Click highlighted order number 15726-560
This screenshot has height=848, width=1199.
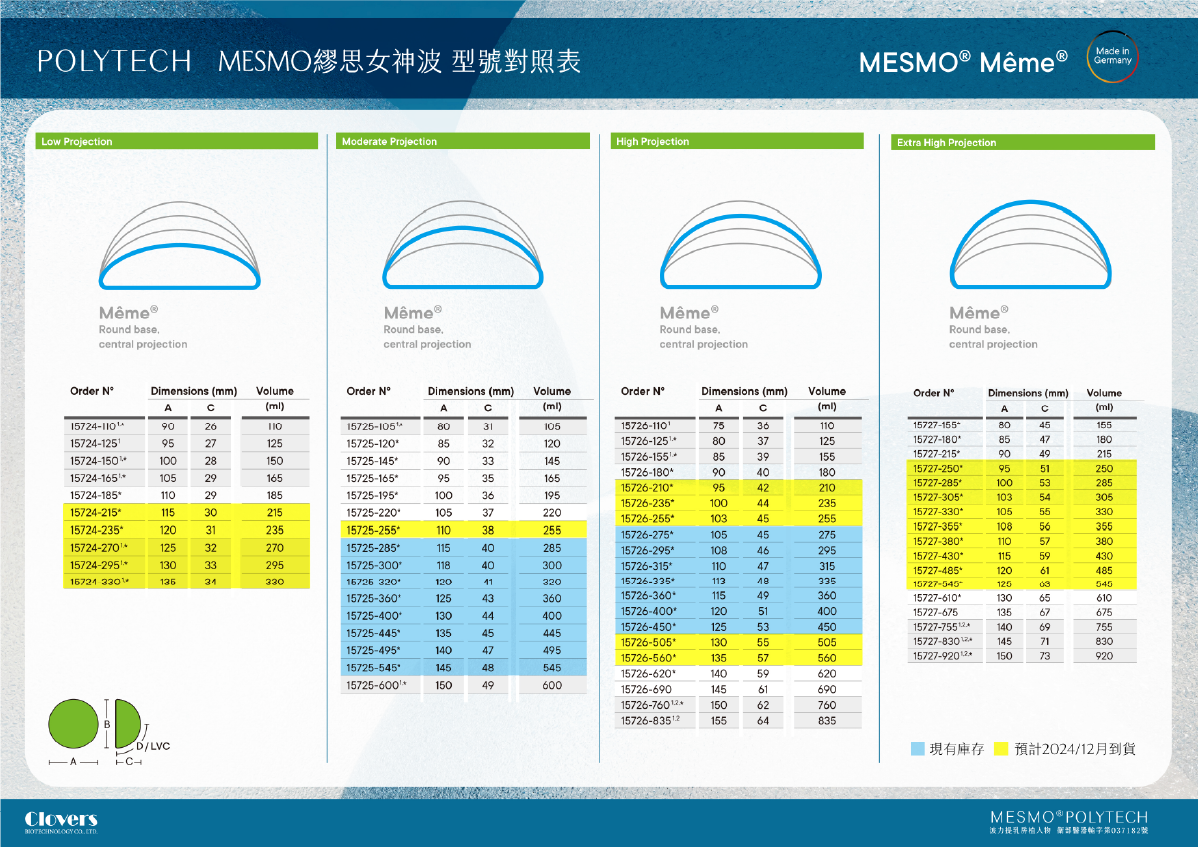pos(648,658)
